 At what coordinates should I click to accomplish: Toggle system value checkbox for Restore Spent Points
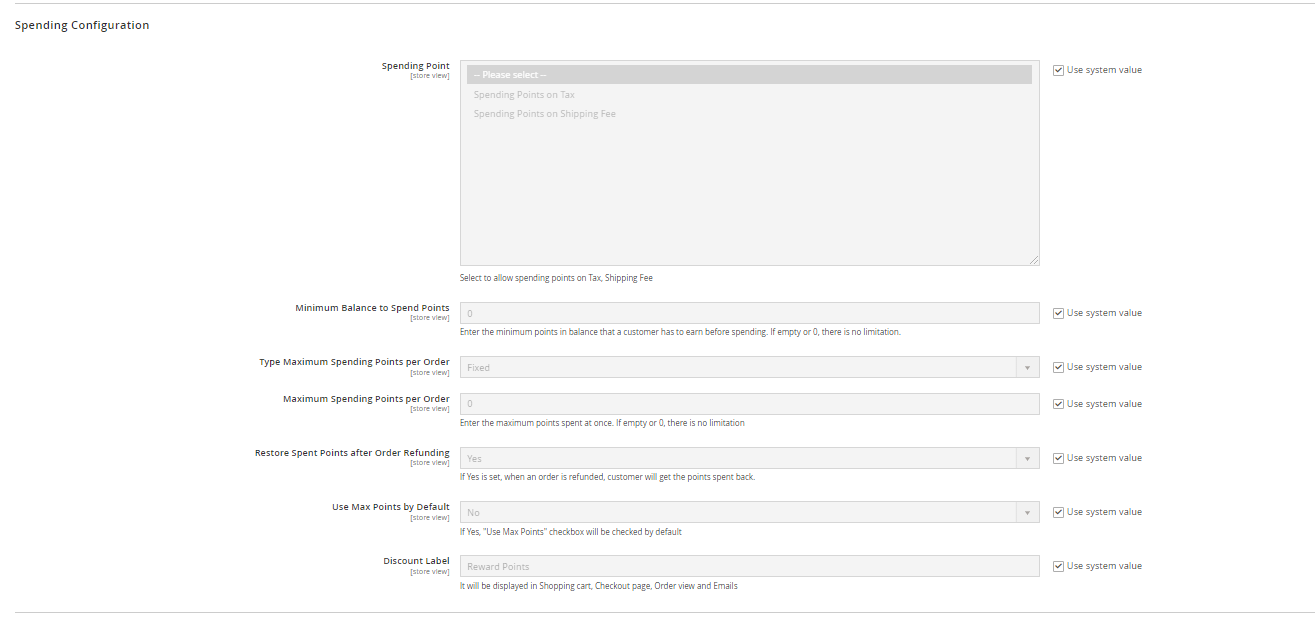pyautogui.click(x=1058, y=458)
